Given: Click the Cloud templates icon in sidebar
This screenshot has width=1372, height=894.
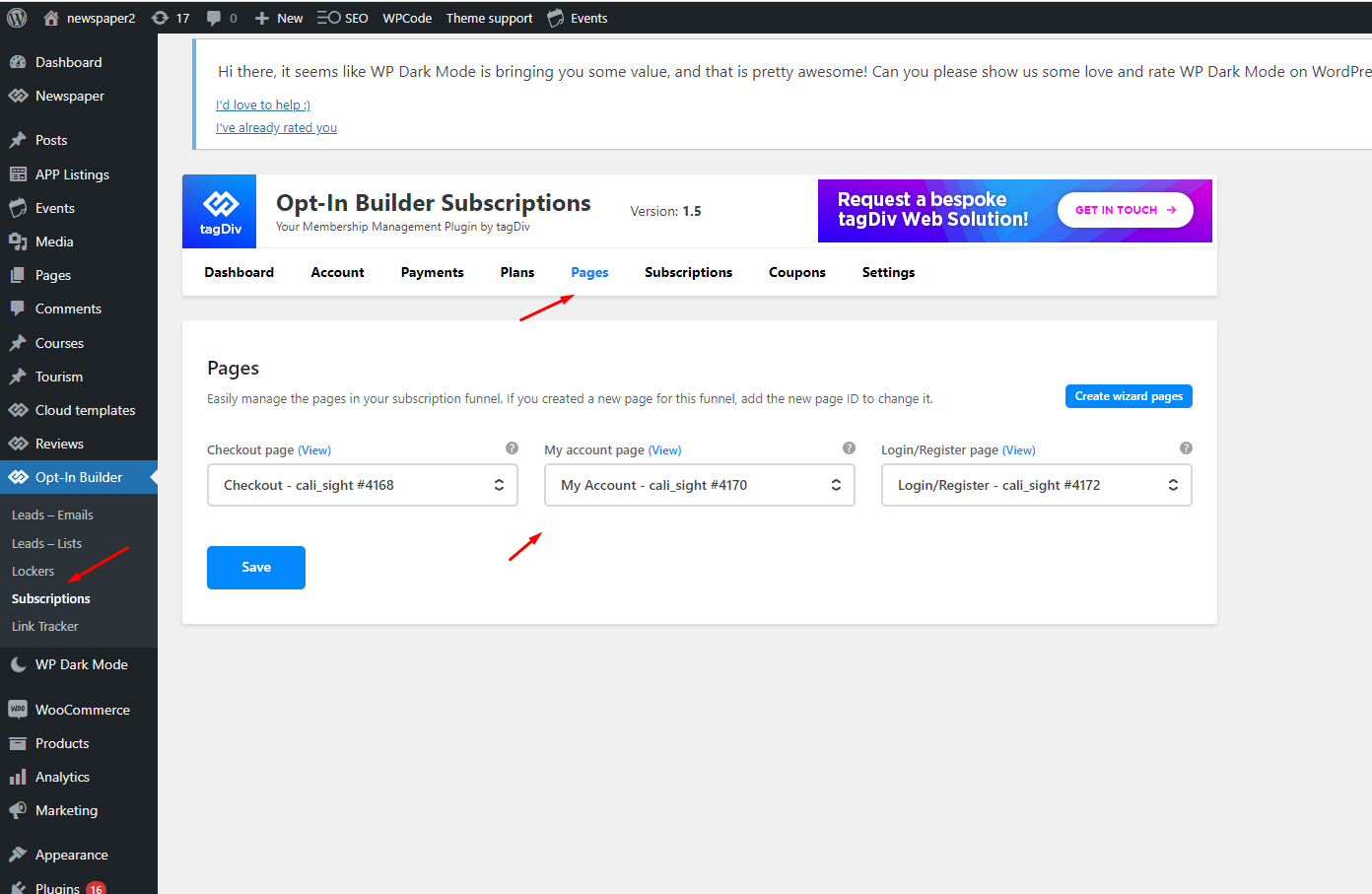Looking at the screenshot, I should click(18, 410).
